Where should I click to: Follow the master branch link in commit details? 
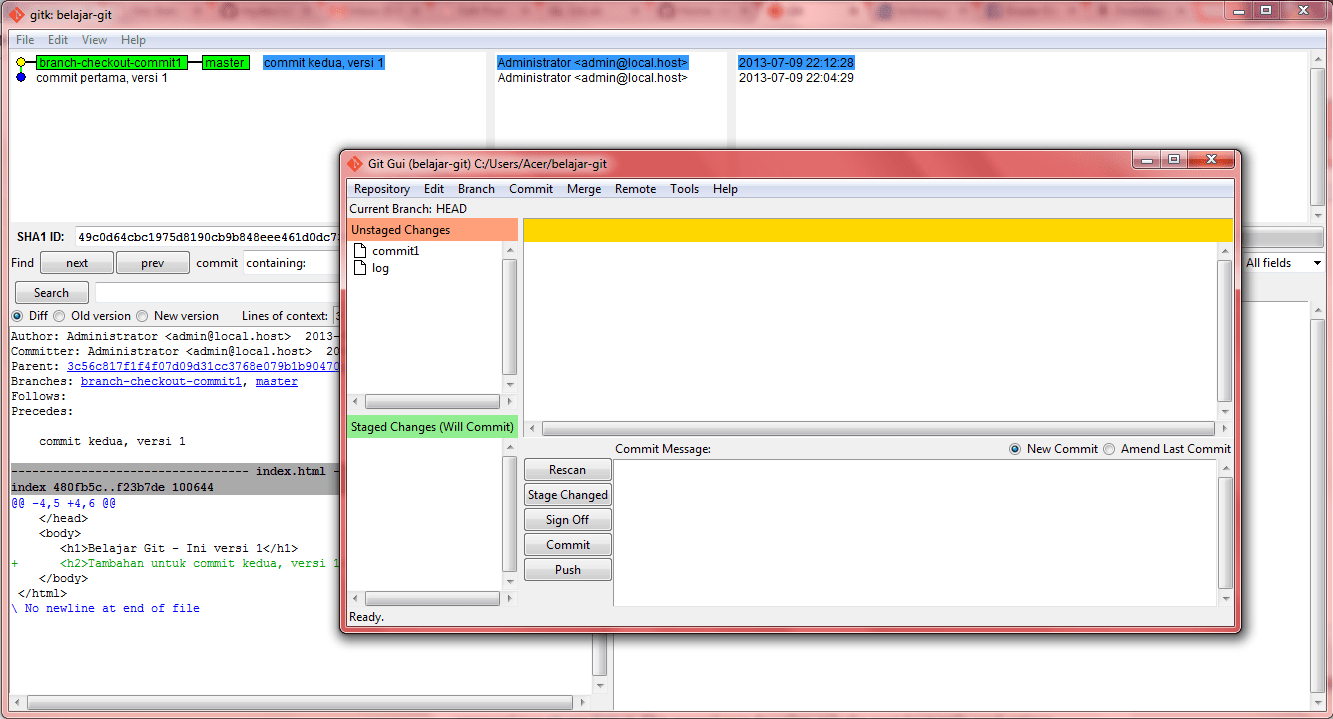click(276, 381)
